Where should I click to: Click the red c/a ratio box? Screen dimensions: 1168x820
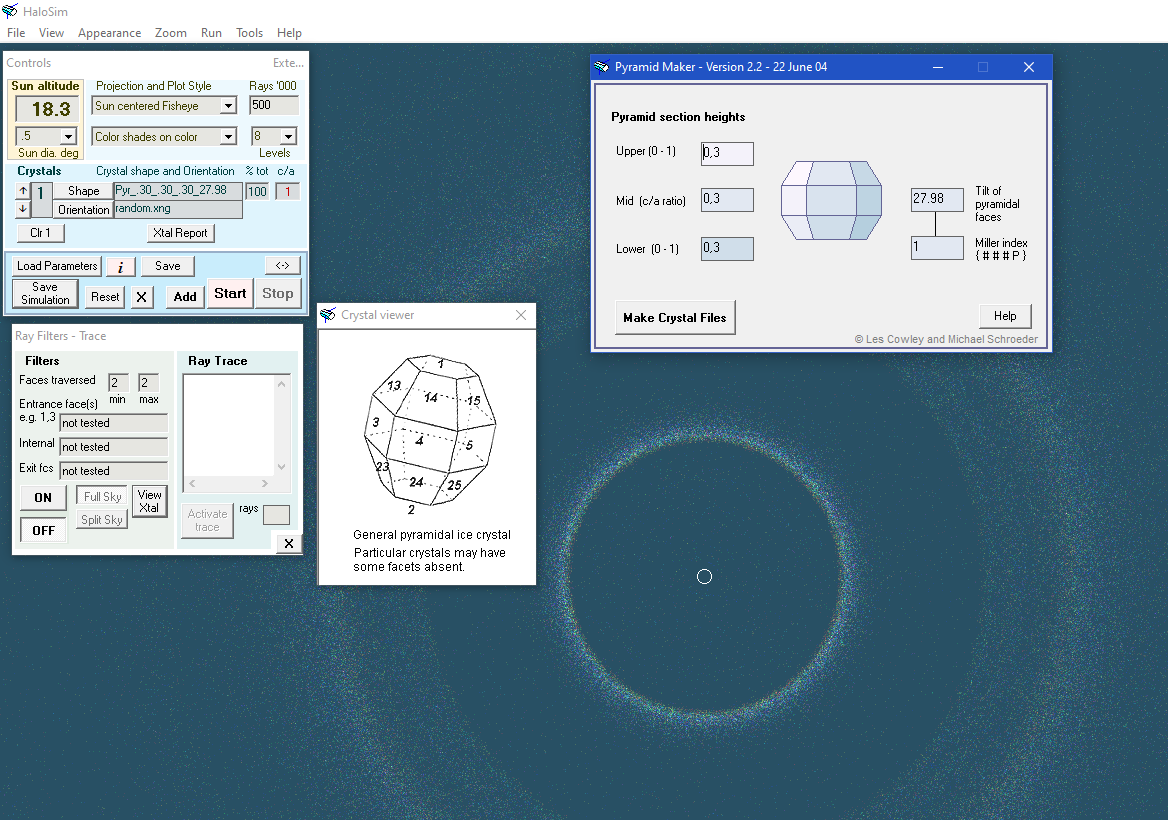point(287,192)
